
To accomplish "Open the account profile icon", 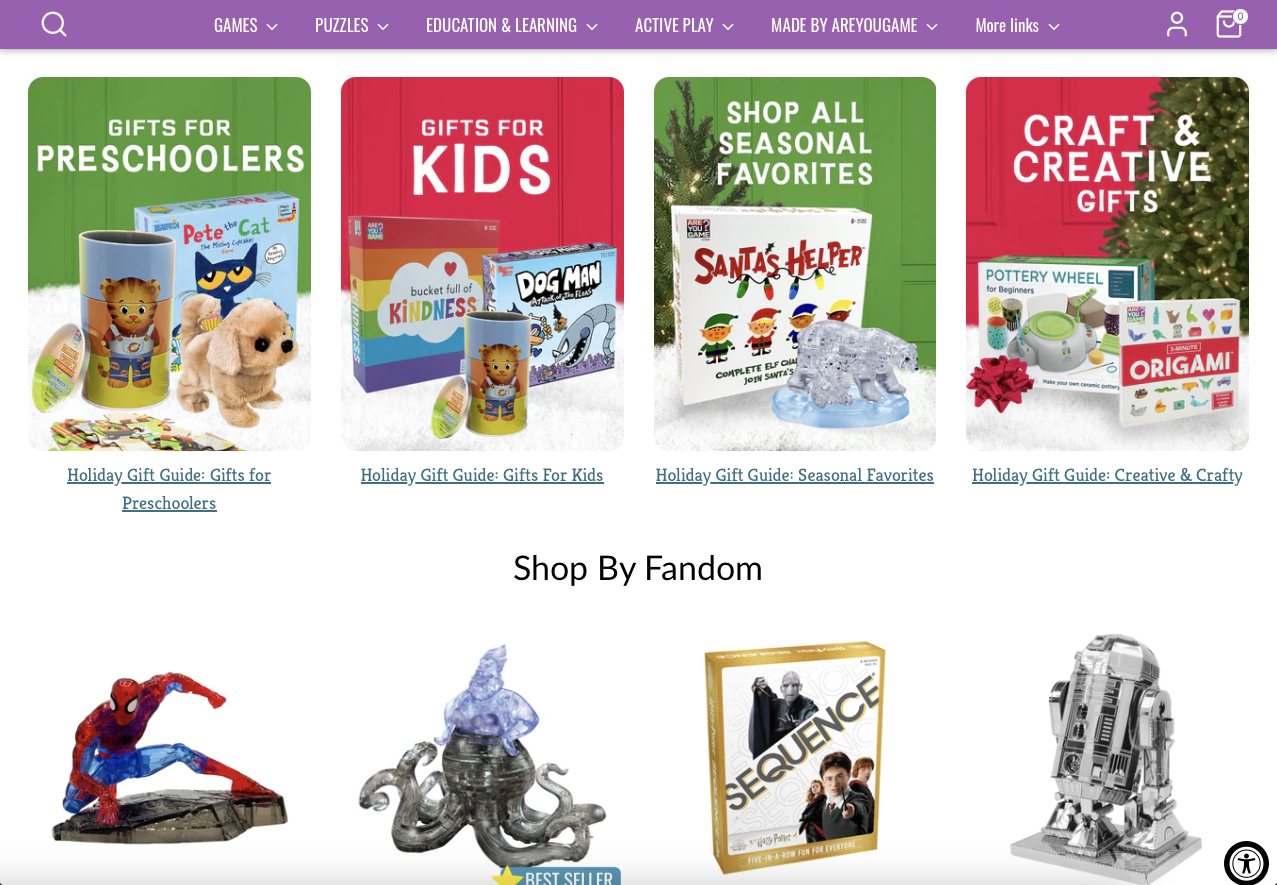I will coord(1177,24).
